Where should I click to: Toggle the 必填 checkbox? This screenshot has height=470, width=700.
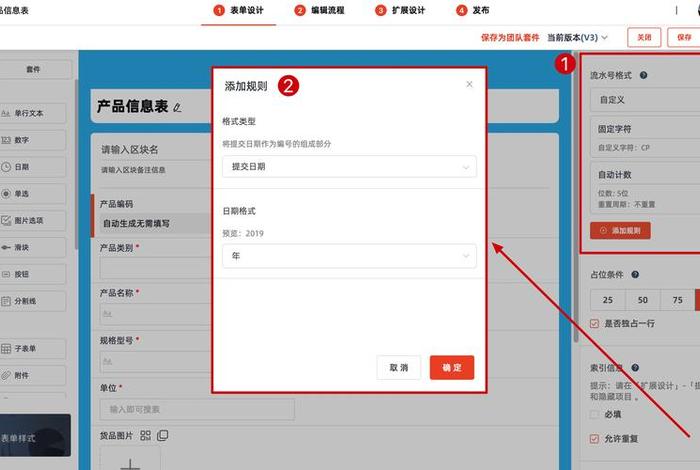[x=594, y=414]
